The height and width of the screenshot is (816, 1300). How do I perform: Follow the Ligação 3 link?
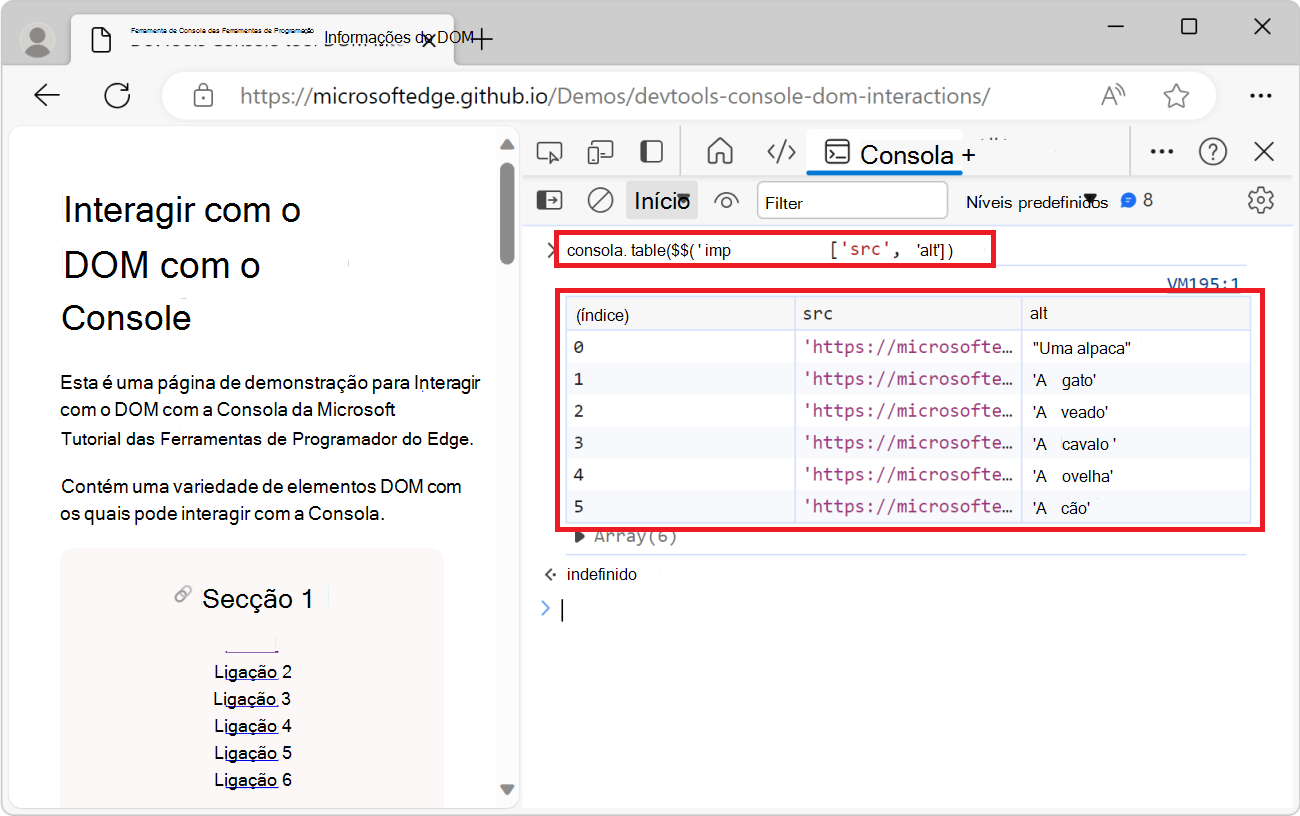(251, 698)
